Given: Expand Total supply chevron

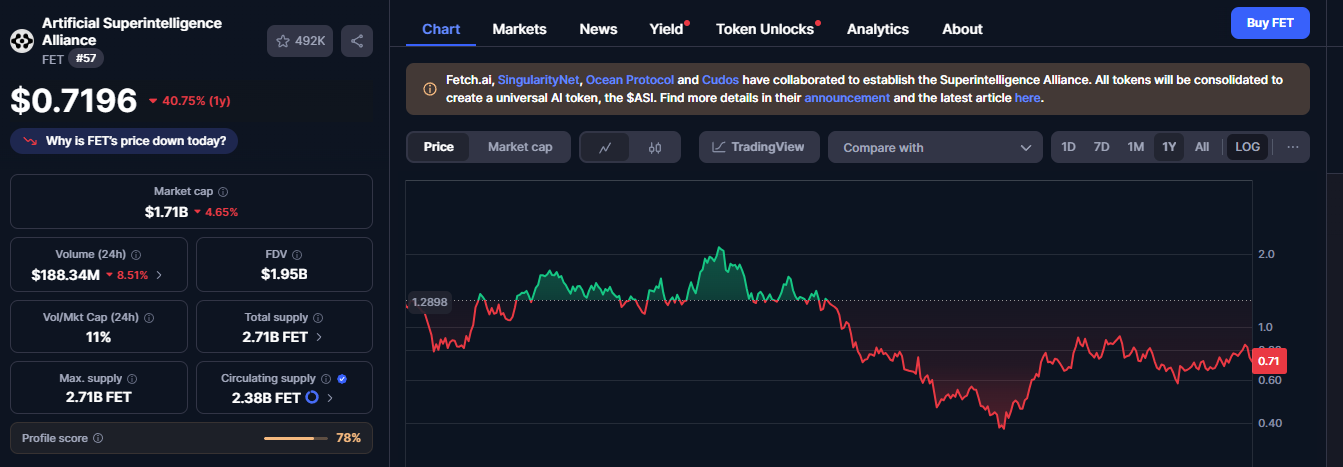Looking at the screenshot, I should pyautogui.click(x=319, y=337).
